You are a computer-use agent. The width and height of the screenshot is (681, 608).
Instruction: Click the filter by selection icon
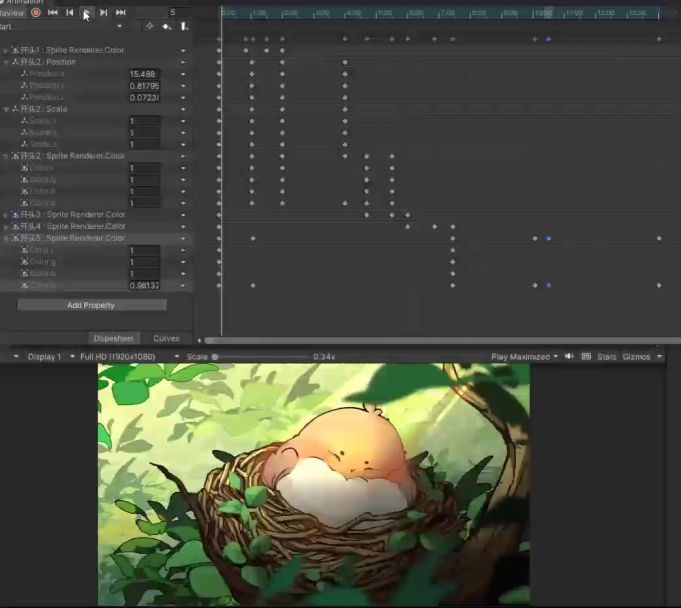click(149, 26)
